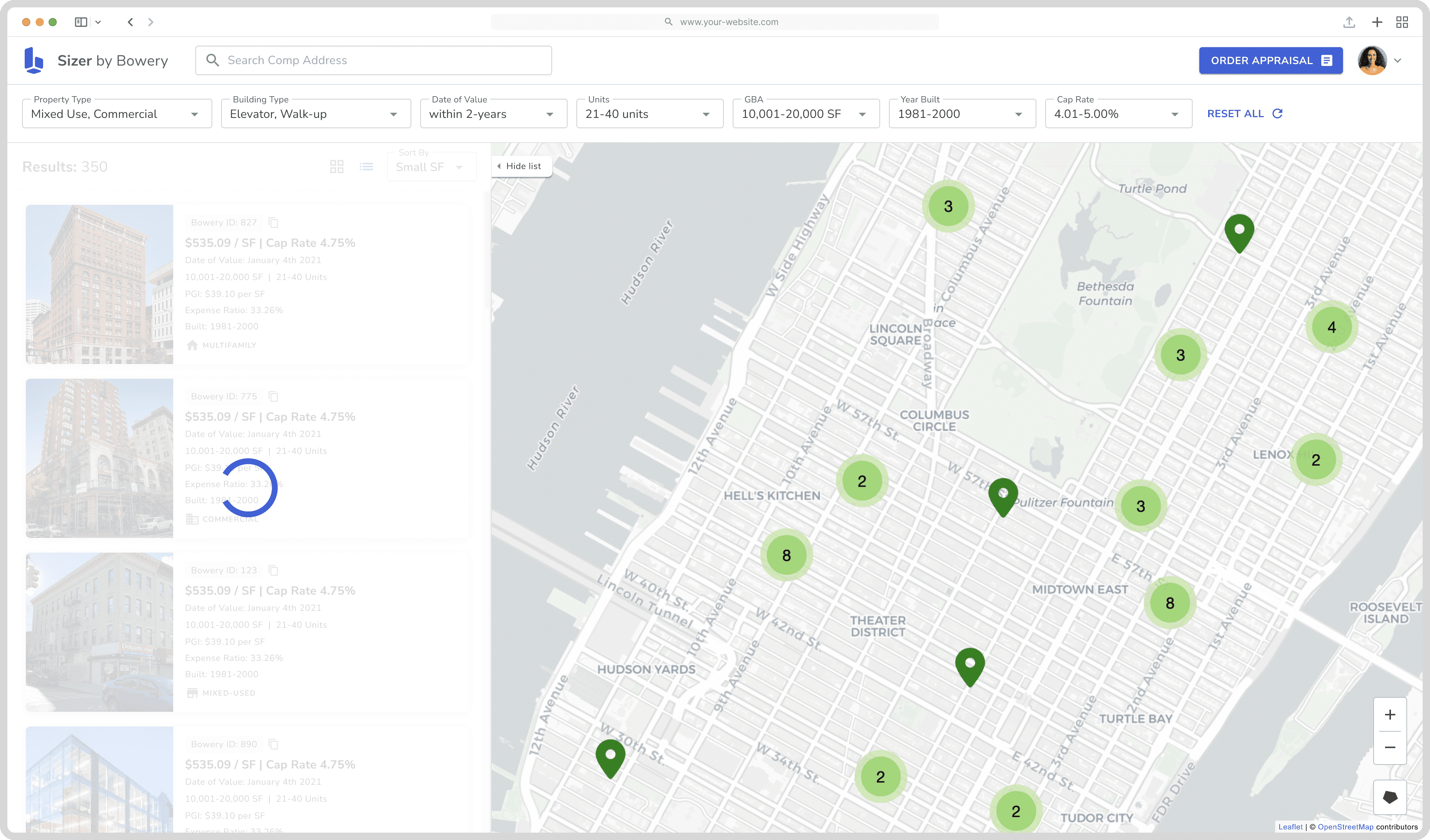The width and height of the screenshot is (1430, 840).
Task: Open the Cap Rate dropdown
Action: 1119,113
